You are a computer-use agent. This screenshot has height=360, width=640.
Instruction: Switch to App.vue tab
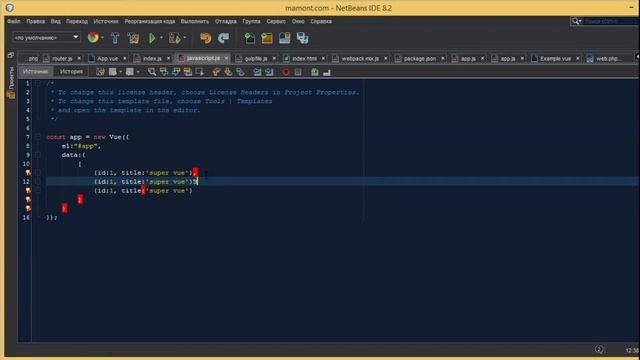click(x=107, y=59)
